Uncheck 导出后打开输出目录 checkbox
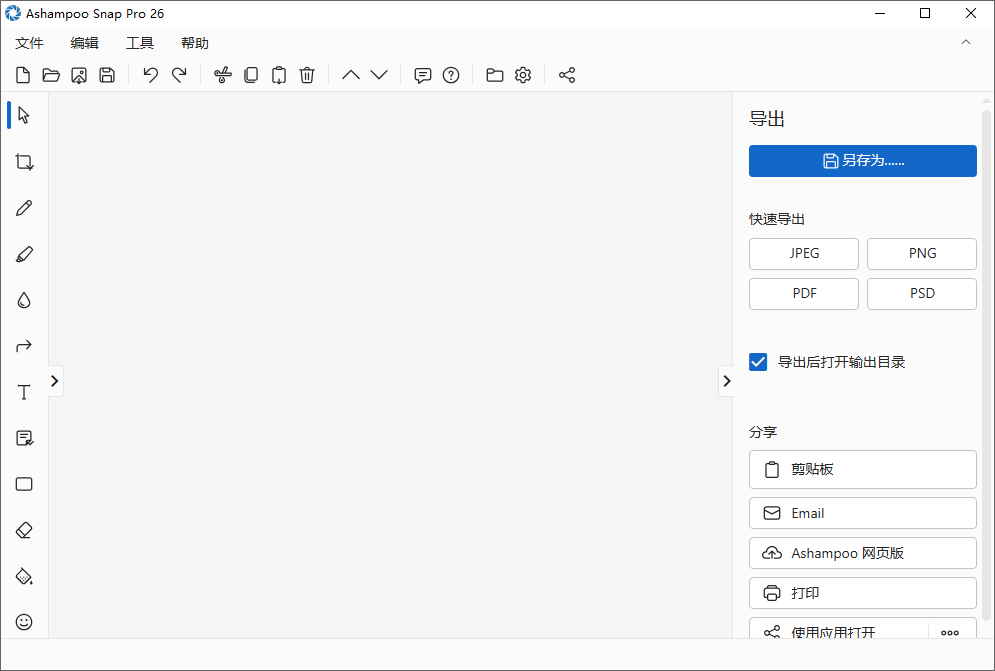 tap(758, 362)
